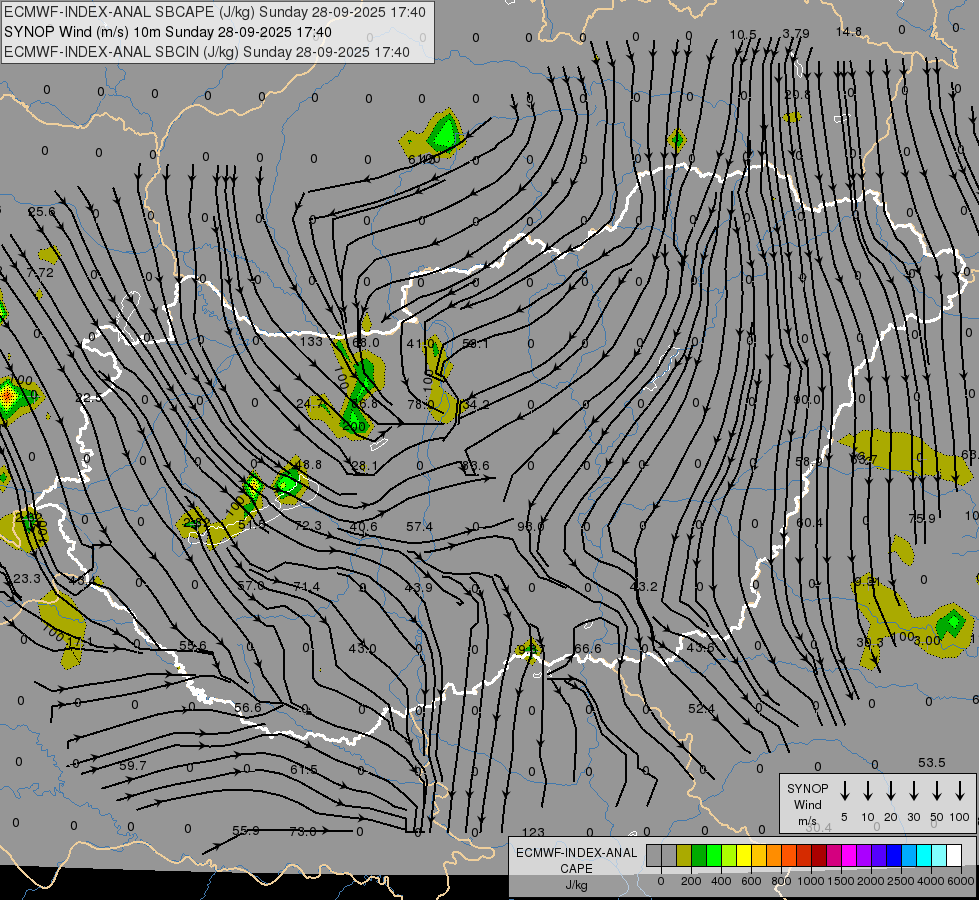The height and width of the screenshot is (900, 979).
Task: Click the SBCIN header line
Action: pyautogui.click(x=207, y=52)
